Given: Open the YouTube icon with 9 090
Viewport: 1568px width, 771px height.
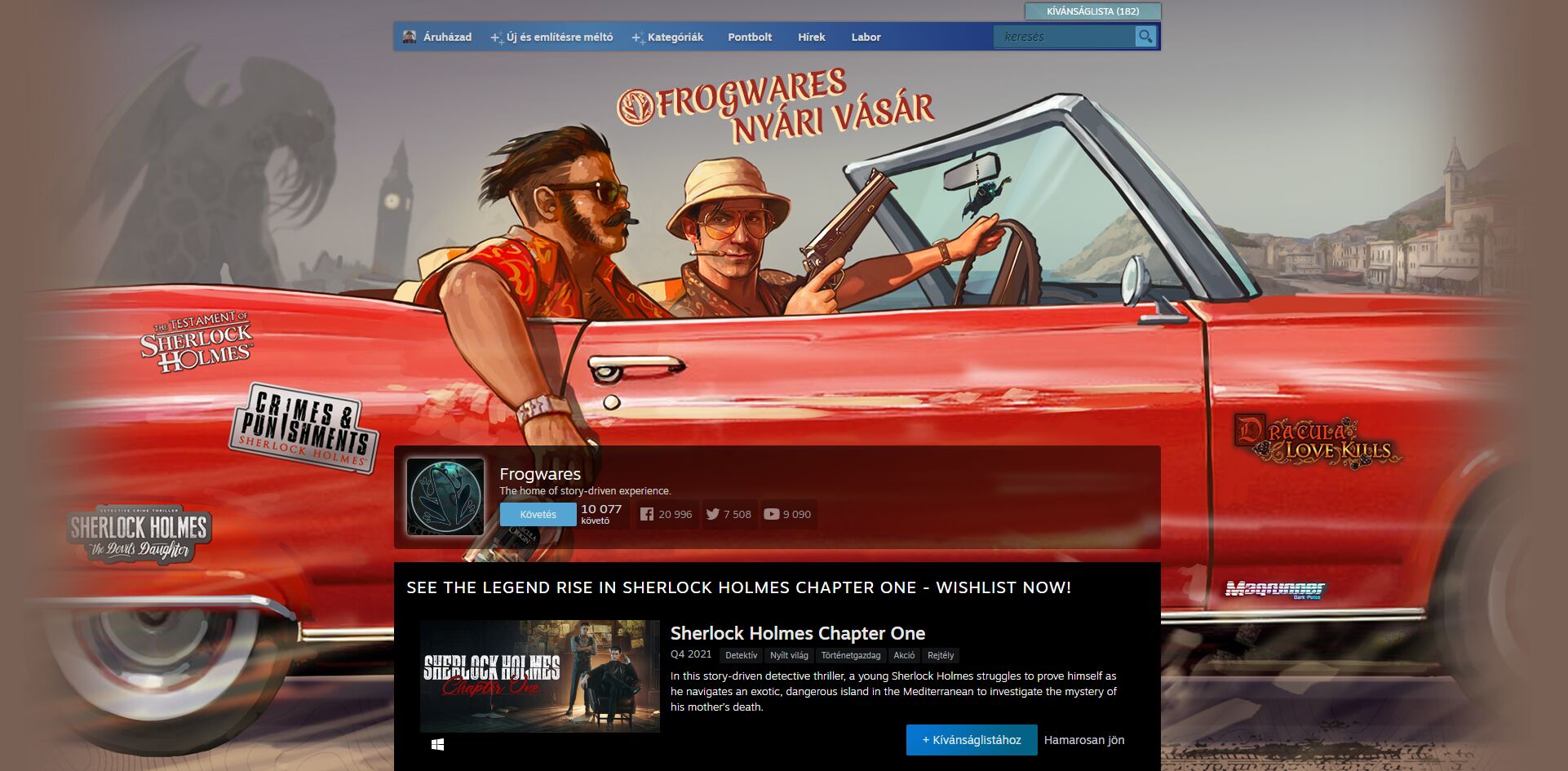Looking at the screenshot, I should coord(787,514).
